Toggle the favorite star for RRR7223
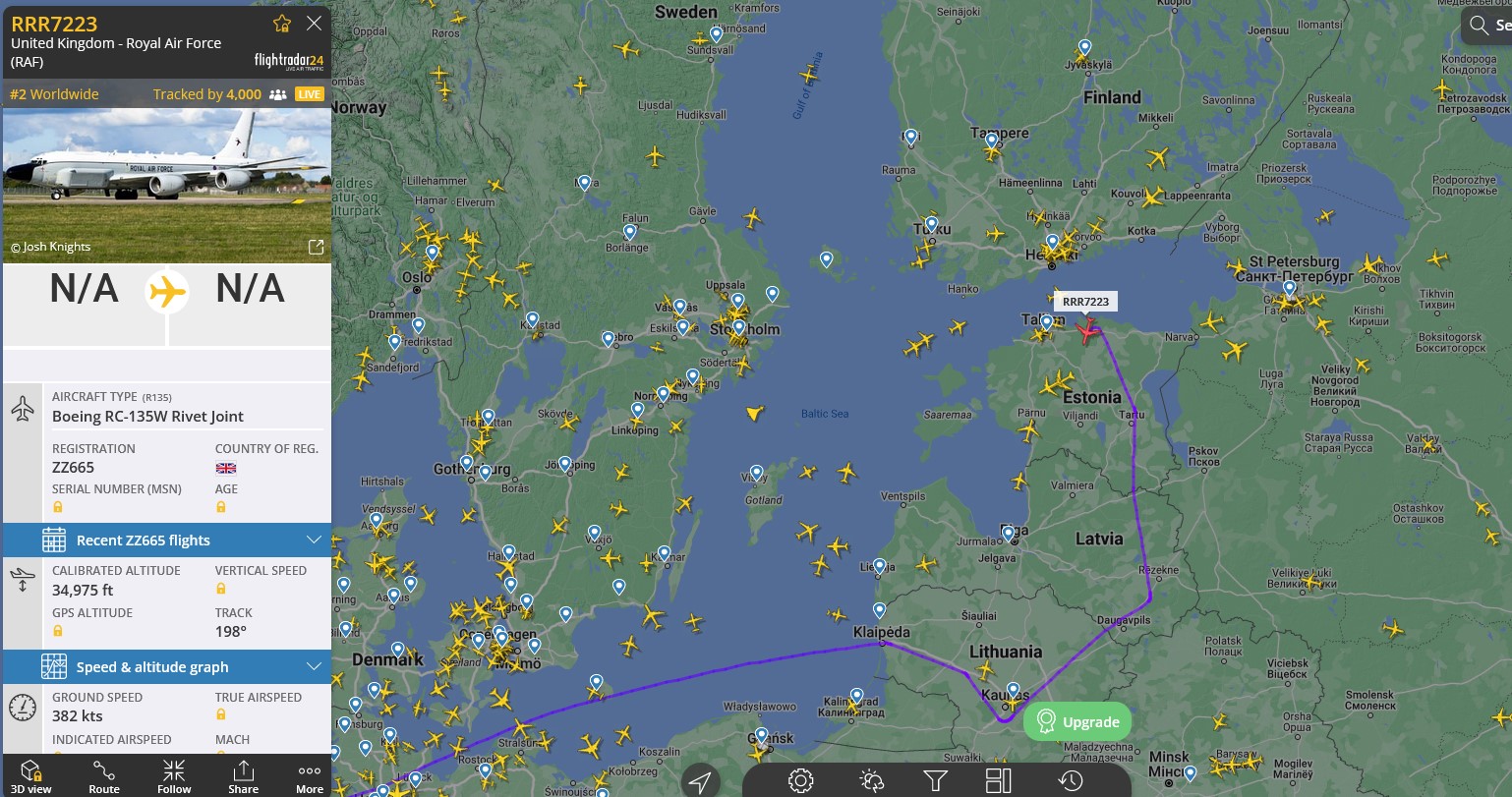 pos(282,24)
